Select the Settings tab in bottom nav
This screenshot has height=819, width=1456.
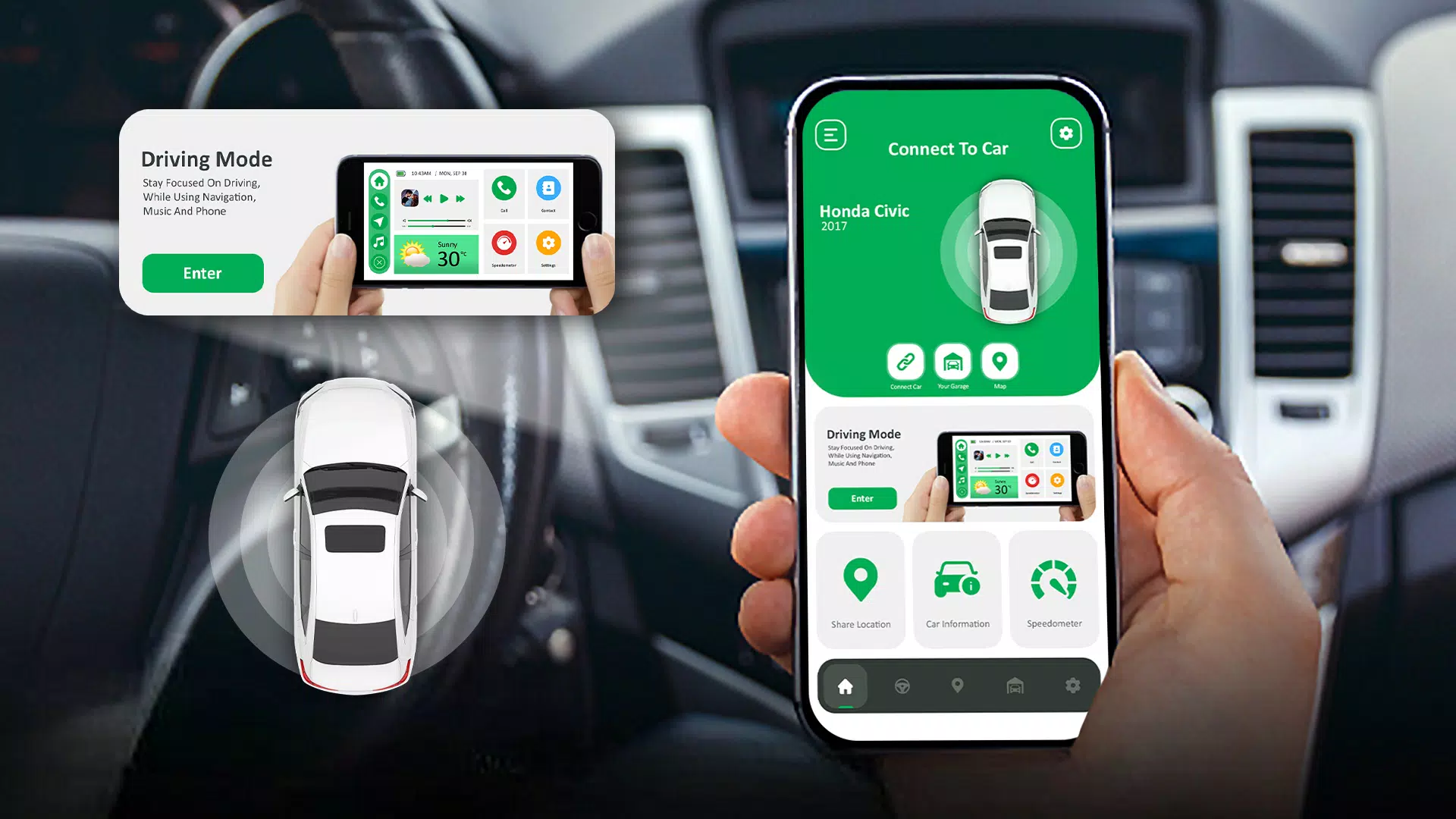tap(1071, 685)
